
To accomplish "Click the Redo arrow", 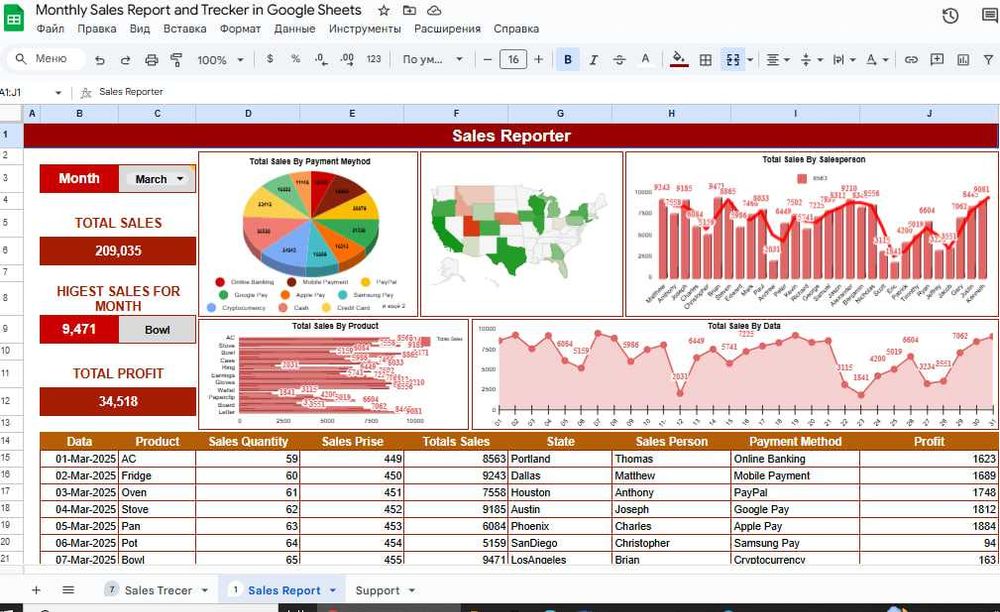I will [126, 60].
